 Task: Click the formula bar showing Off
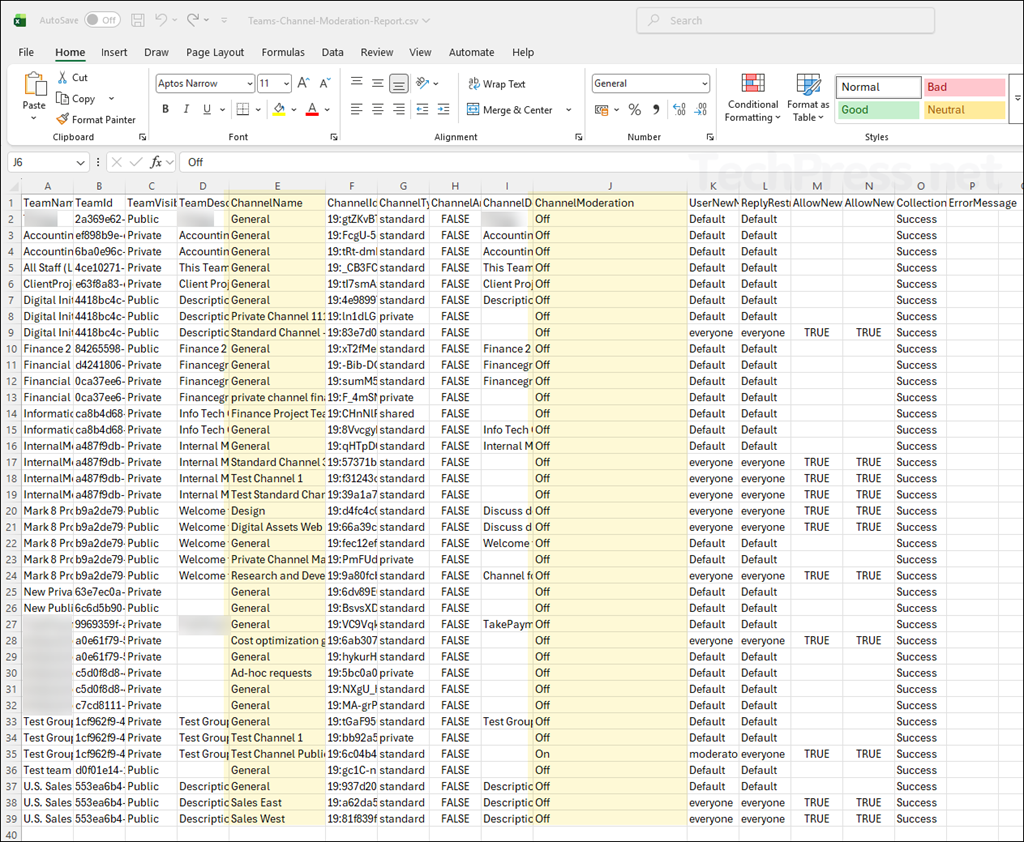601,162
